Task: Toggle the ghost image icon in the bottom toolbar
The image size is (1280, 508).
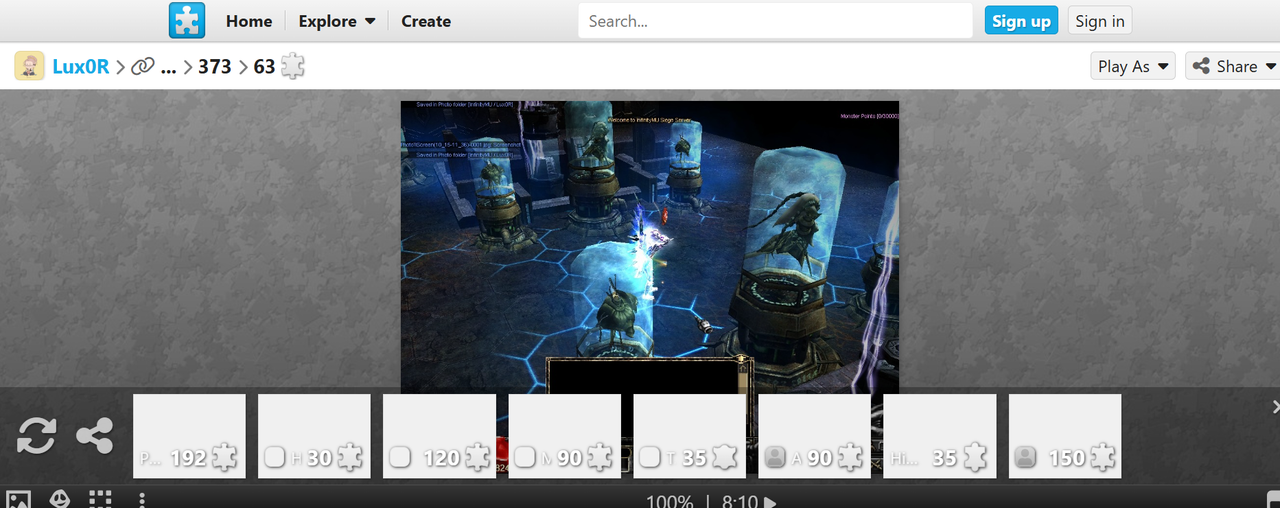Action: coord(60,499)
